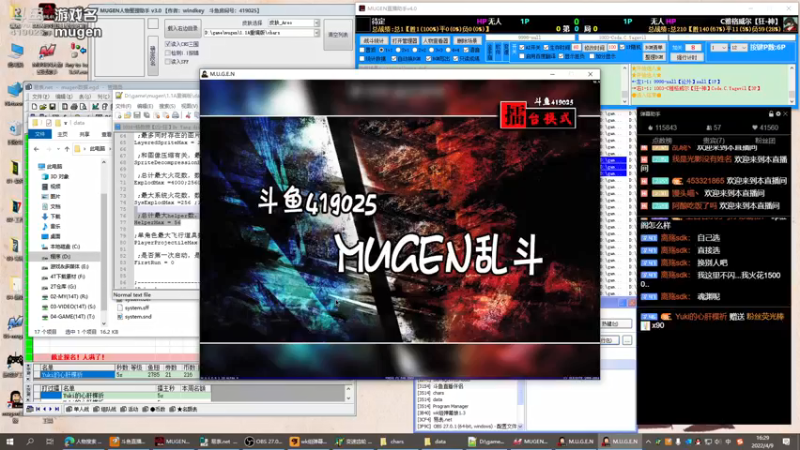Click the up arrow in File Explorer navigation

pos(67,149)
